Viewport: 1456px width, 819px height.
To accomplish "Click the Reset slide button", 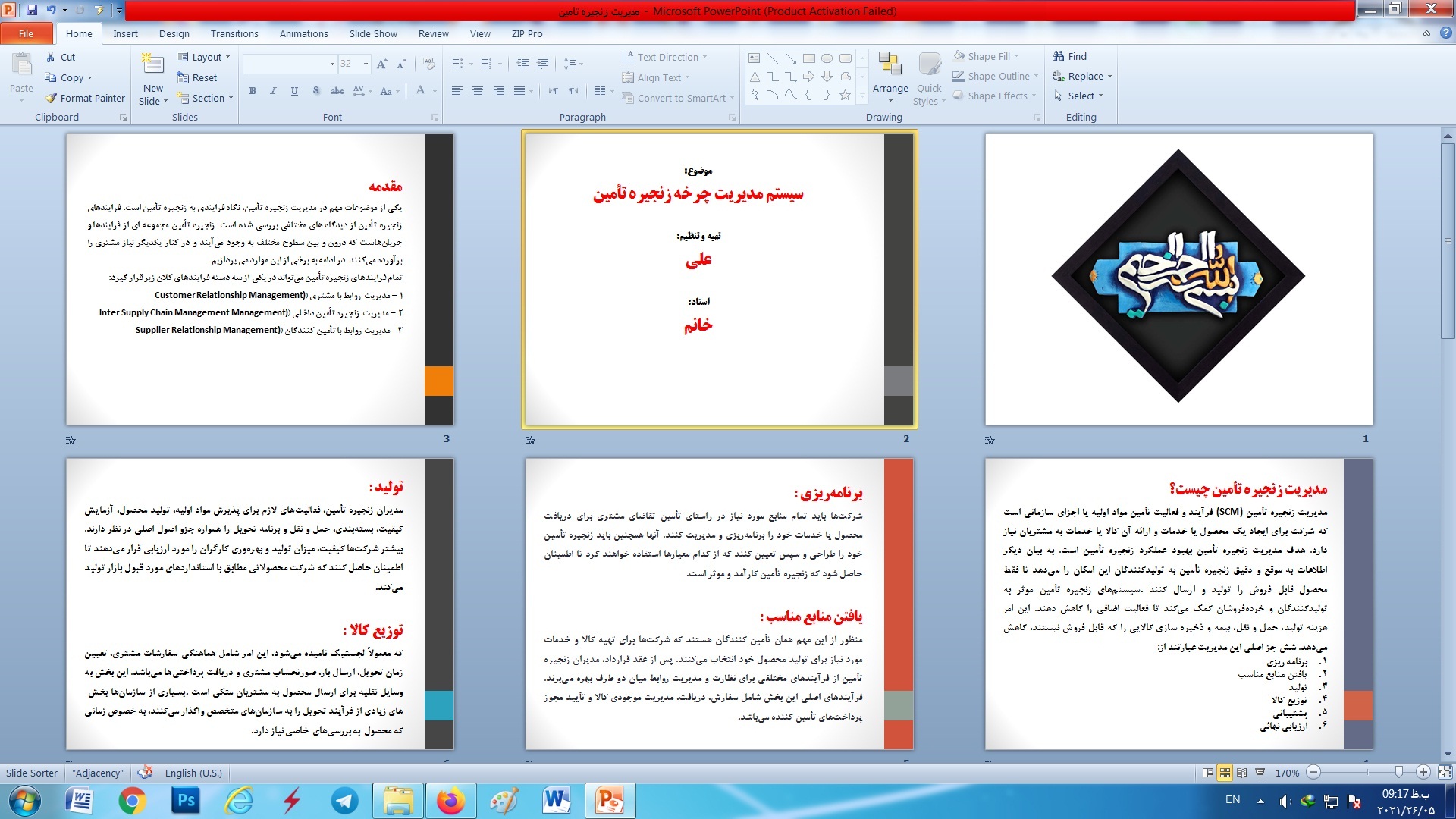I will click(x=197, y=77).
